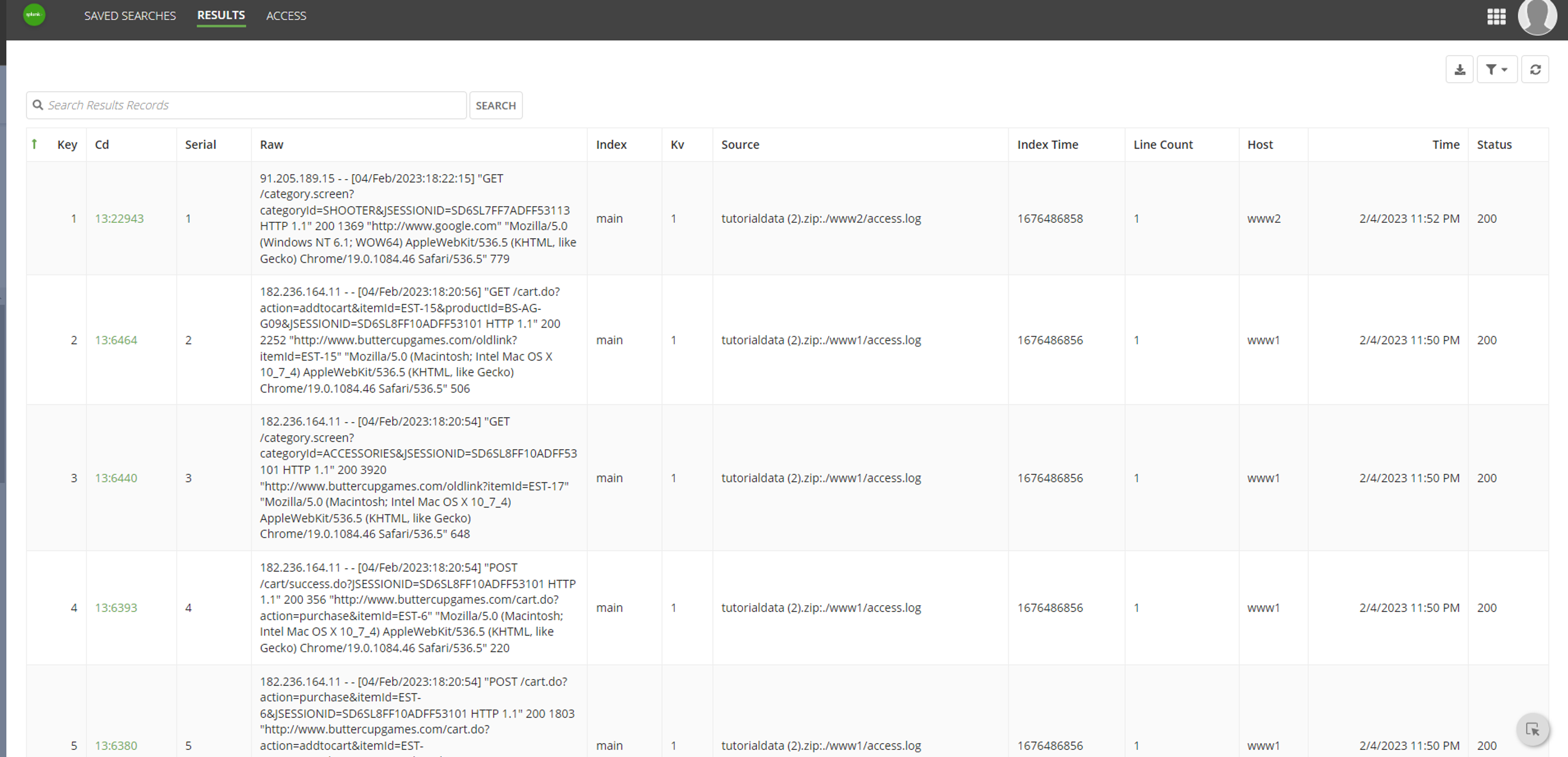Sort by the Status column header
The height and width of the screenshot is (757, 1568).
pos(1494,145)
